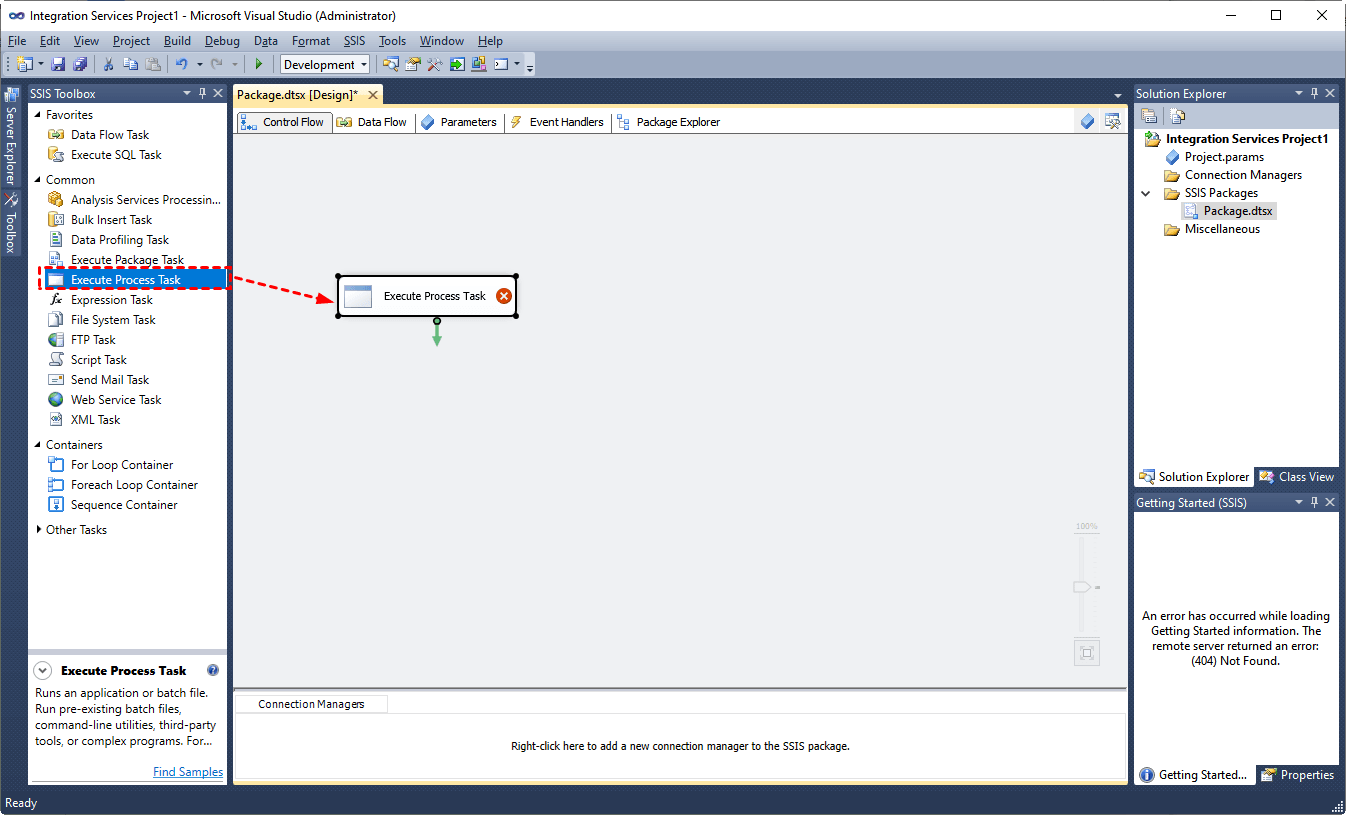Select the Bulk Insert Task toolbox item
The width and height of the screenshot is (1346, 815).
[111, 220]
